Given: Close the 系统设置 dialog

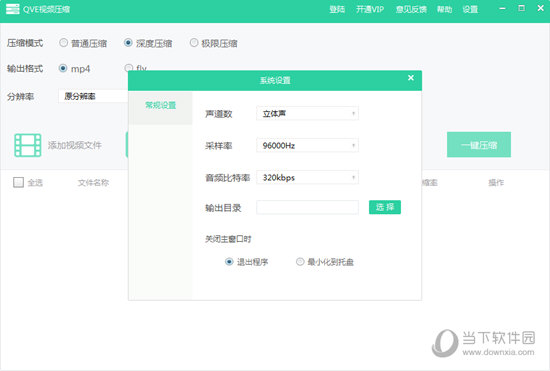Looking at the screenshot, I should 411,78.
